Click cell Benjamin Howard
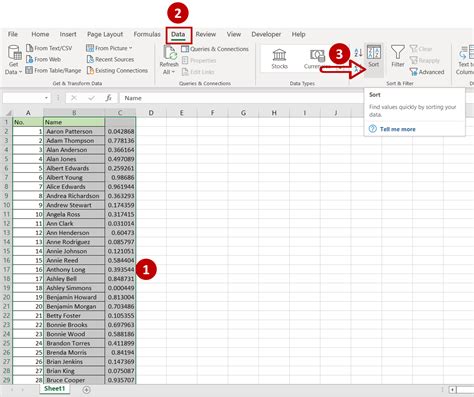The height and width of the screenshot is (397, 474). click(x=74, y=297)
